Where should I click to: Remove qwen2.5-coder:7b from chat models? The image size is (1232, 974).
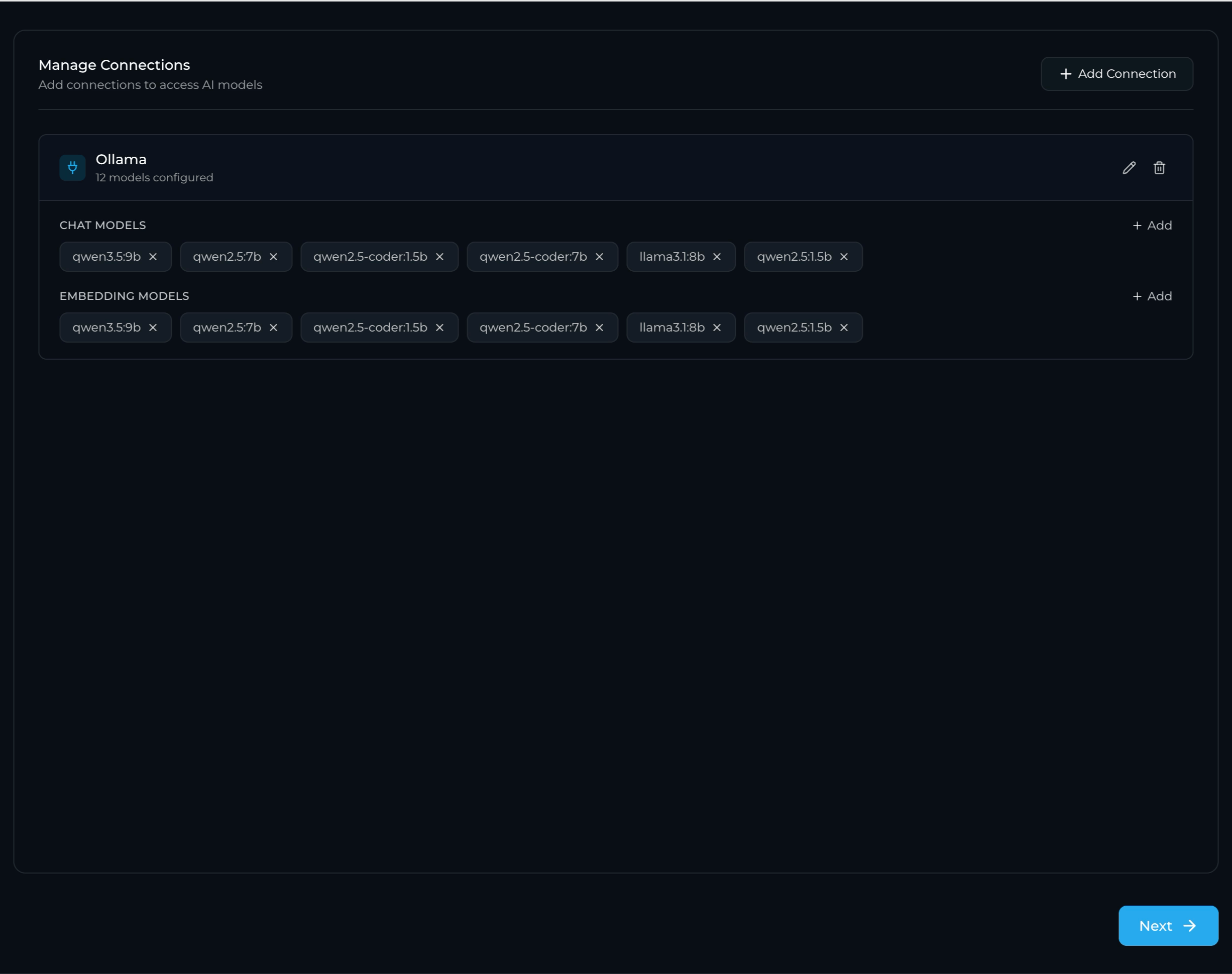click(599, 257)
